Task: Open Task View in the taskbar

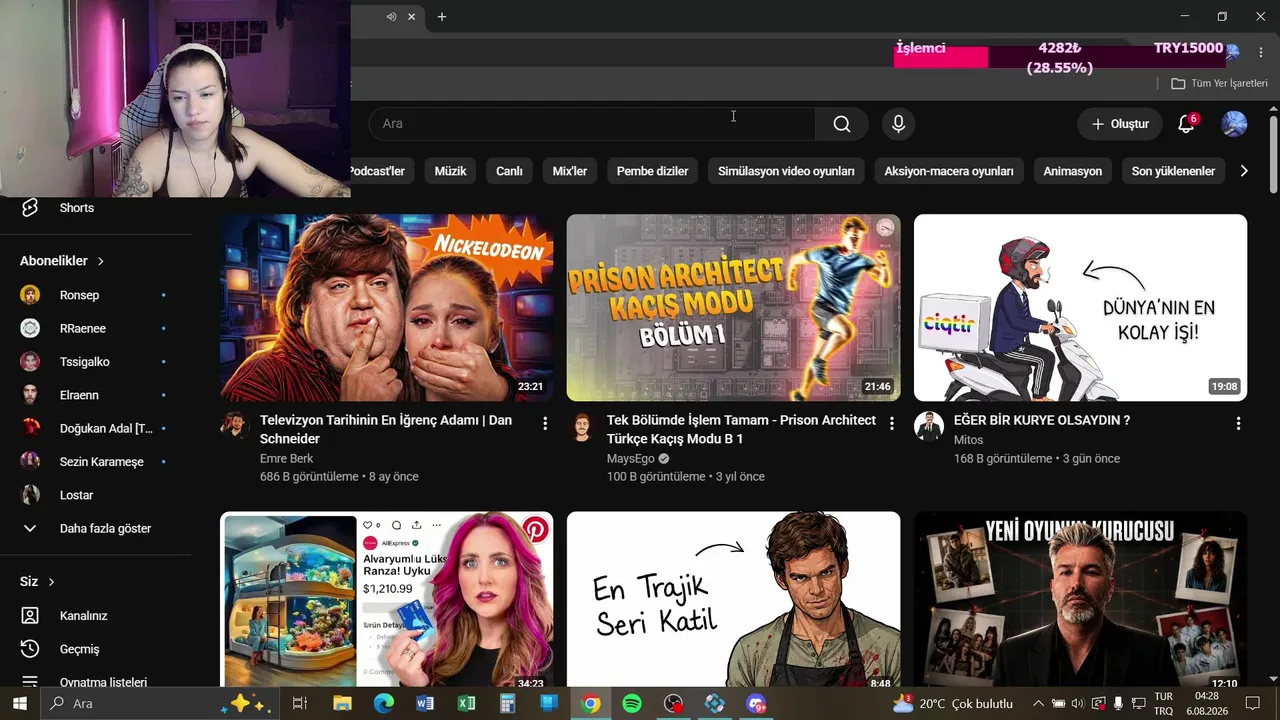Action: pyautogui.click(x=299, y=704)
